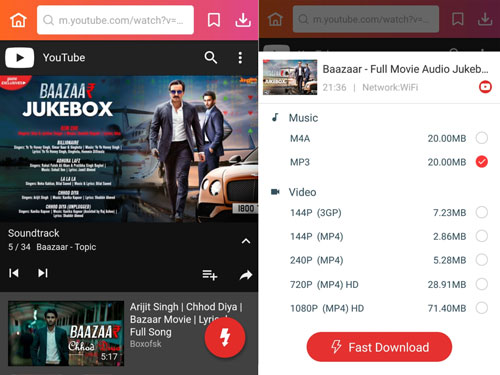Open YouTube three-dot overflow menu
The width and height of the screenshot is (500, 375).
coord(240,58)
